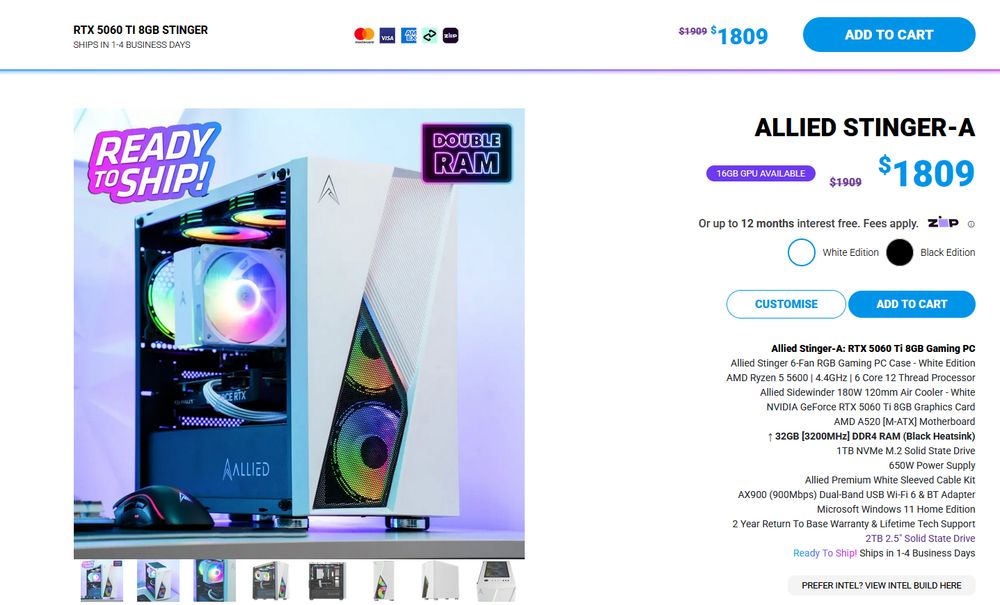Viewport: 1000px width, 605px height.
Task: Select the Black Edition color option
Action: click(x=899, y=252)
